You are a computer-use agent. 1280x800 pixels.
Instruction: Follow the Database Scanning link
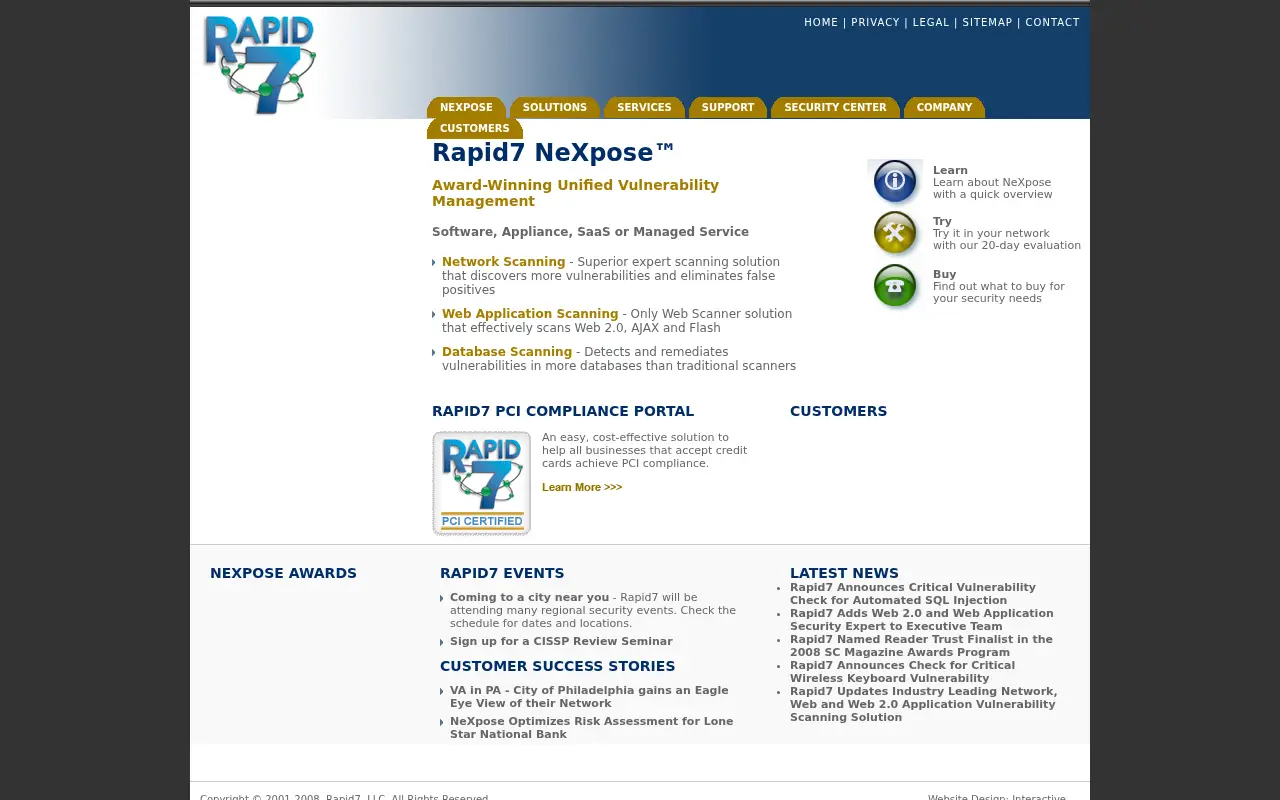click(x=507, y=352)
